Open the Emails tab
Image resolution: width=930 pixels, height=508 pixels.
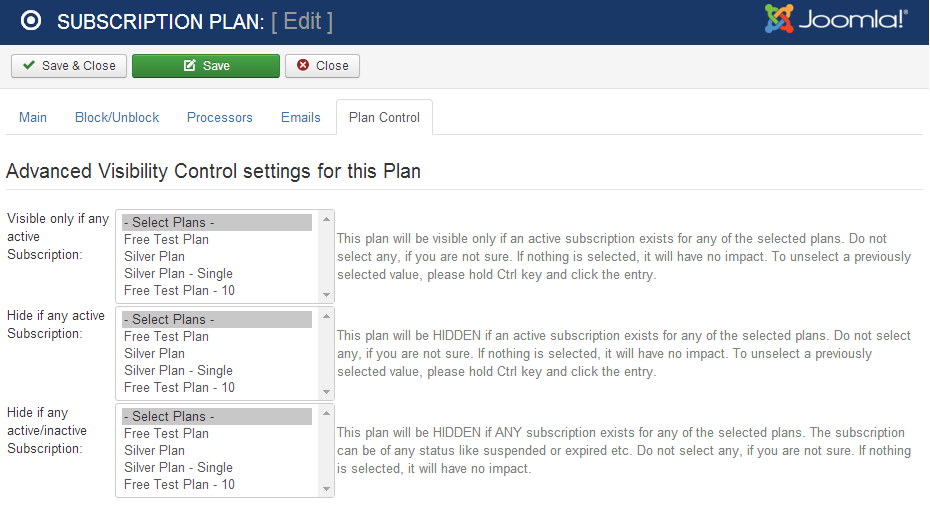click(301, 117)
